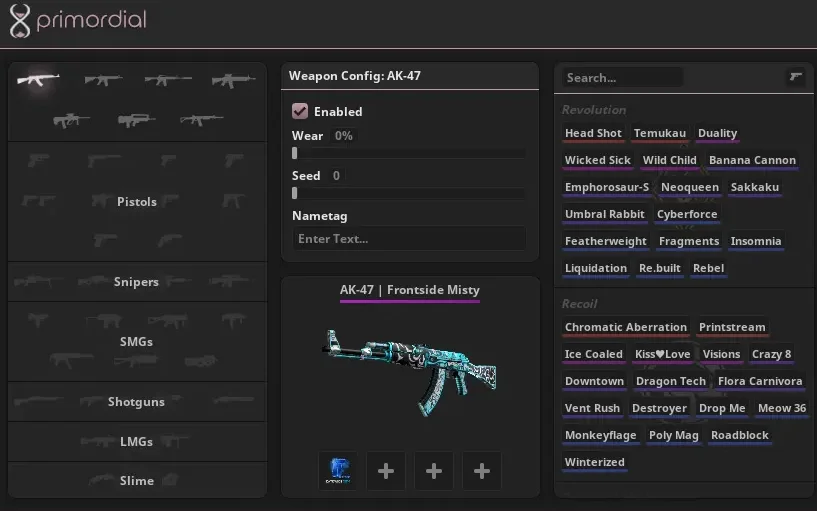817x511 pixels.
Task: Add sticker in last plus slot
Action: (482, 470)
